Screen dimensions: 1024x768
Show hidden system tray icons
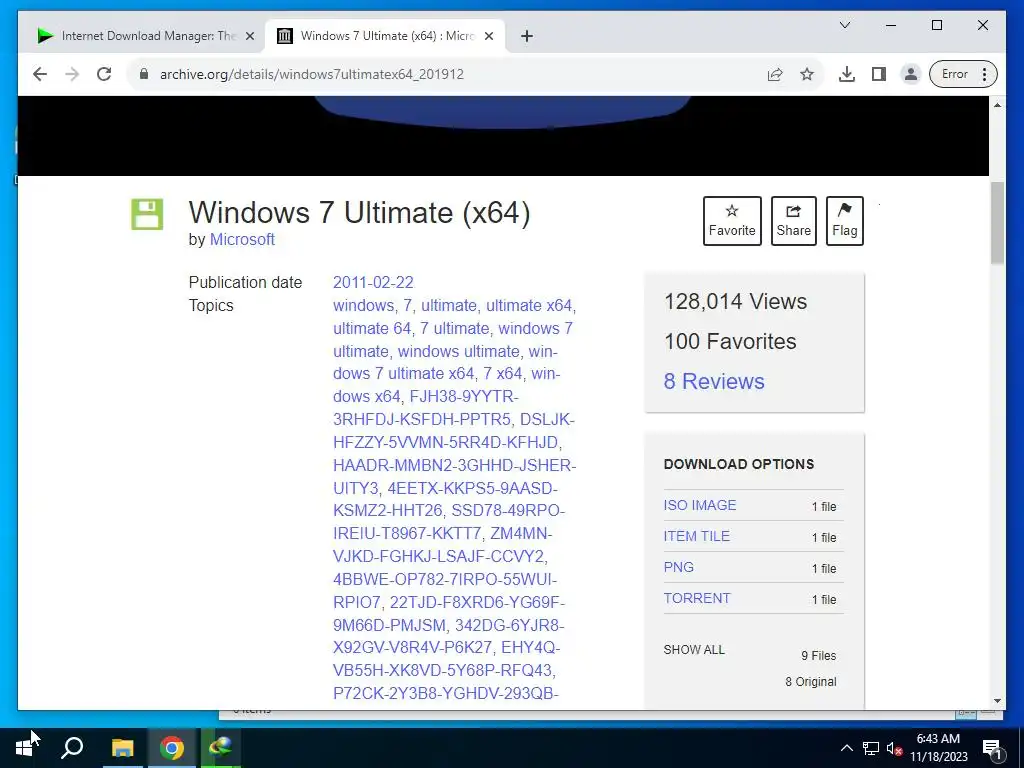[x=846, y=748]
